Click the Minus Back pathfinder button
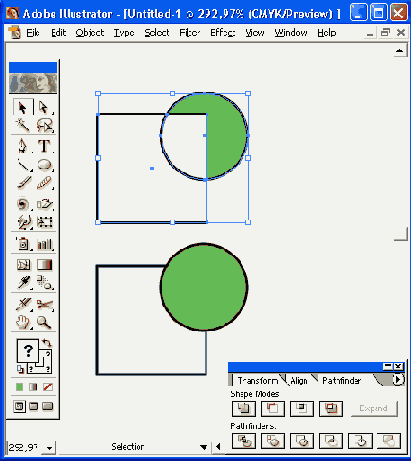Screen dimensions: 411x461 coord(389,441)
